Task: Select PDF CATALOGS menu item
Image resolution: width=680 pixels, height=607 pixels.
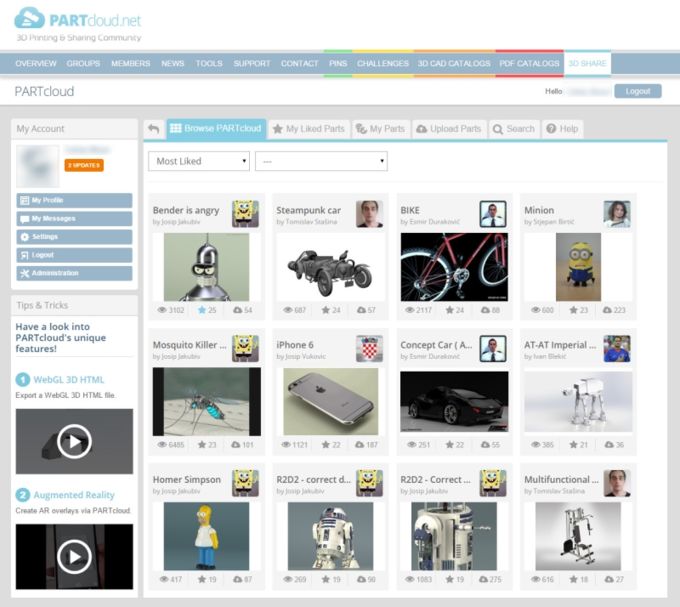Action: pos(530,63)
